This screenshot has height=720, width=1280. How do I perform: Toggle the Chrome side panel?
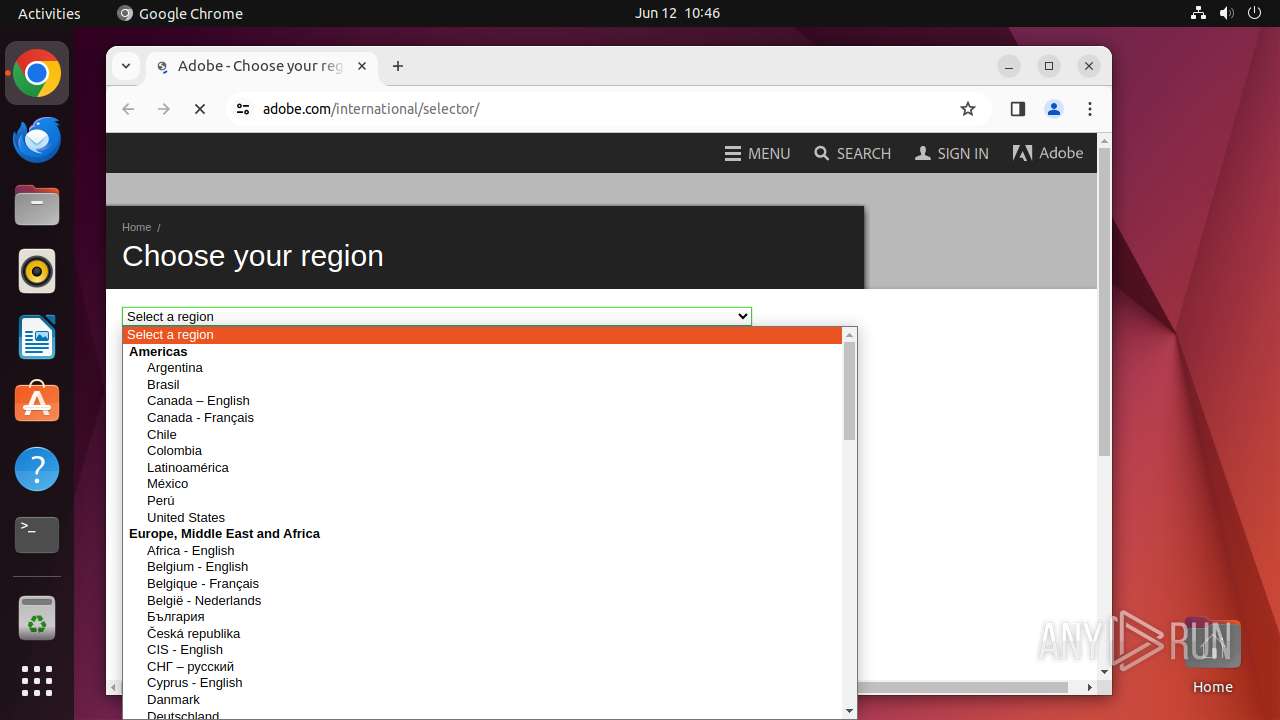pos(1018,109)
